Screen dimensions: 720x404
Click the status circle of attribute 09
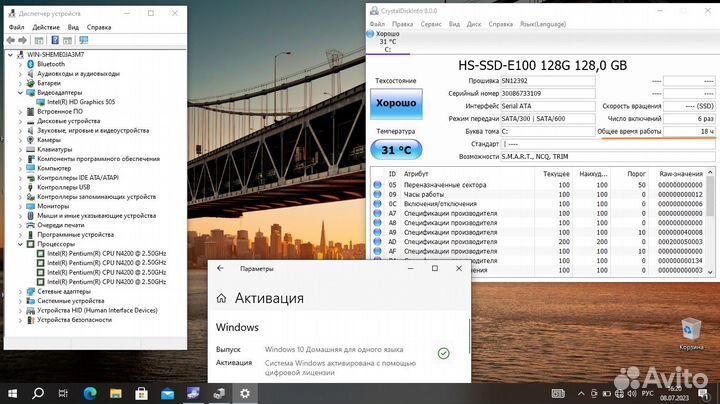click(x=377, y=194)
